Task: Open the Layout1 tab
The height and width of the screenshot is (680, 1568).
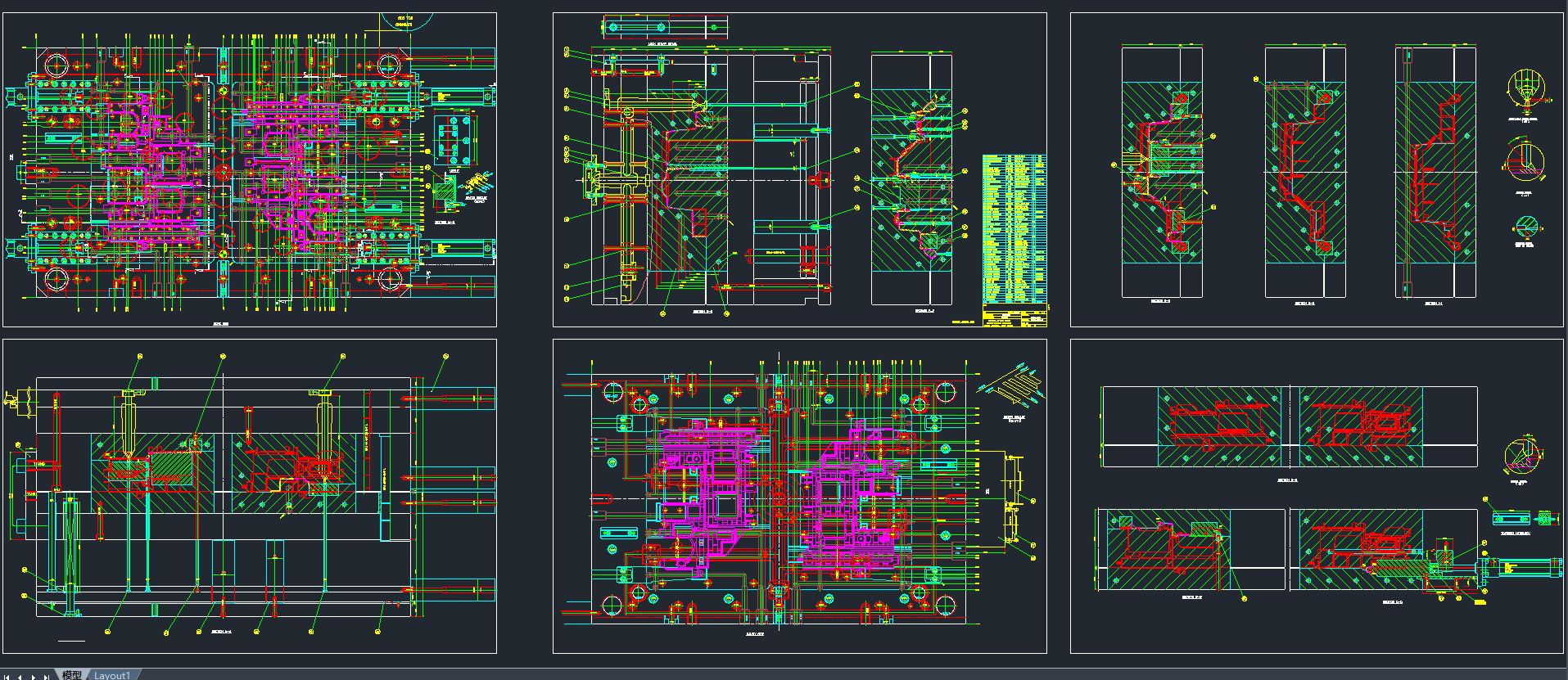Action: tap(111, 675)
